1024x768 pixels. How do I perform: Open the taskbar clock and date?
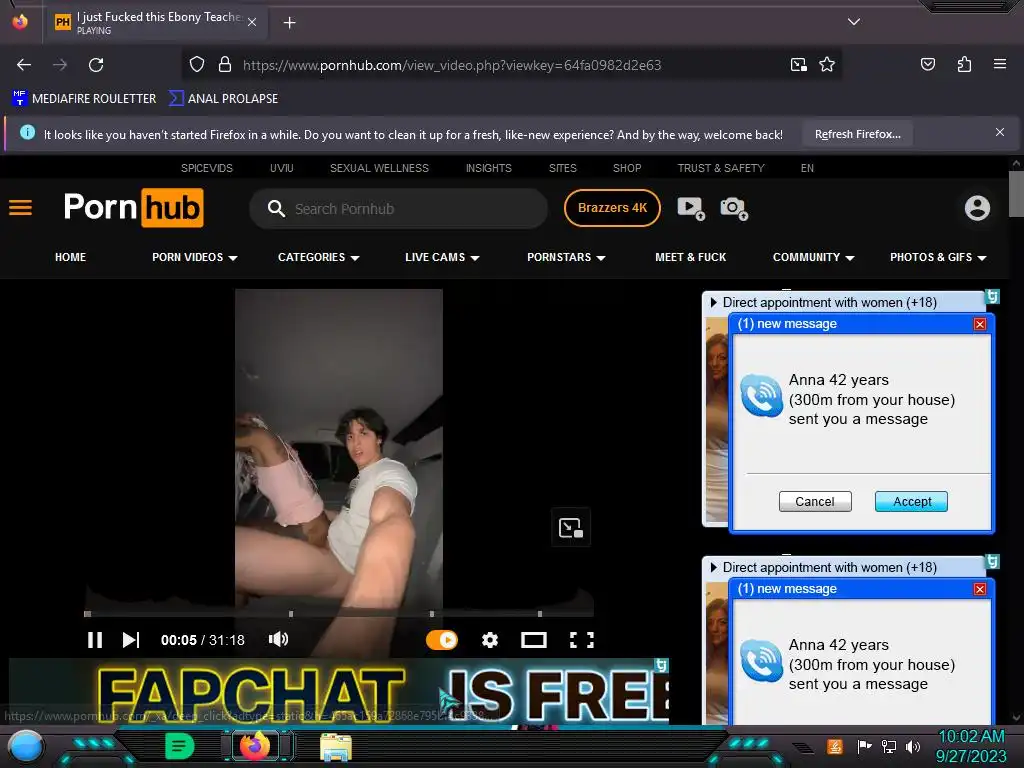coord(971,746)
